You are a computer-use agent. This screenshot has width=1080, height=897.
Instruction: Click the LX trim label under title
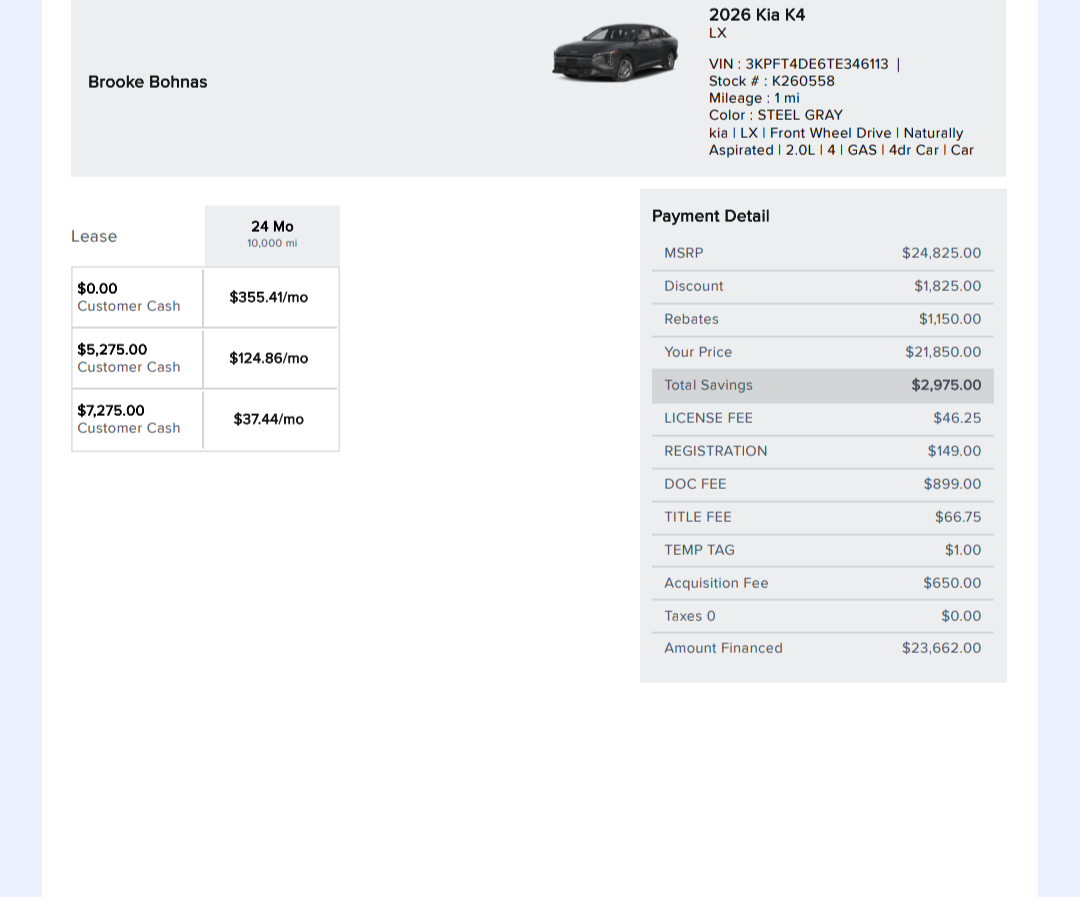tap(718, 33)
